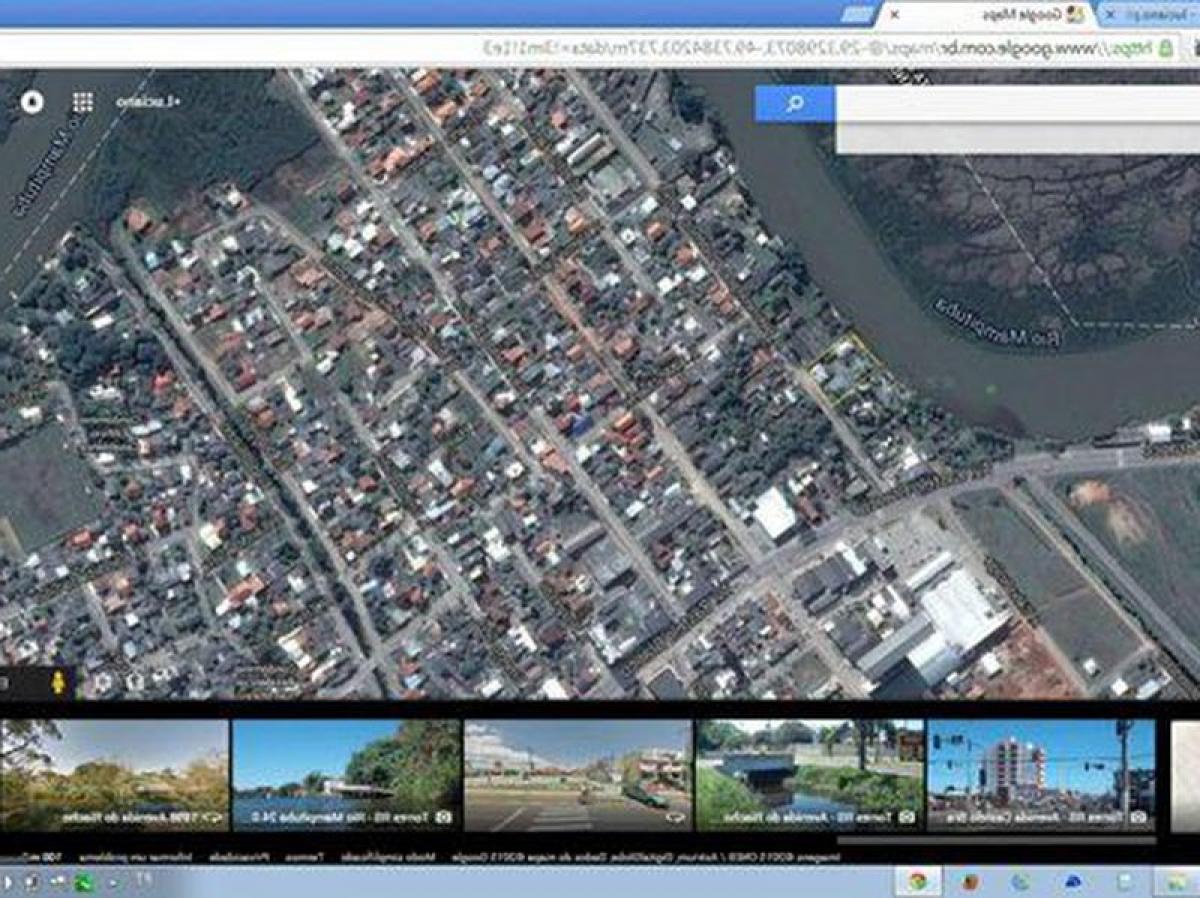Switch to the Google Maps browser tab
Screen dimensions: 1200x898
click(x=1000, y=14)
